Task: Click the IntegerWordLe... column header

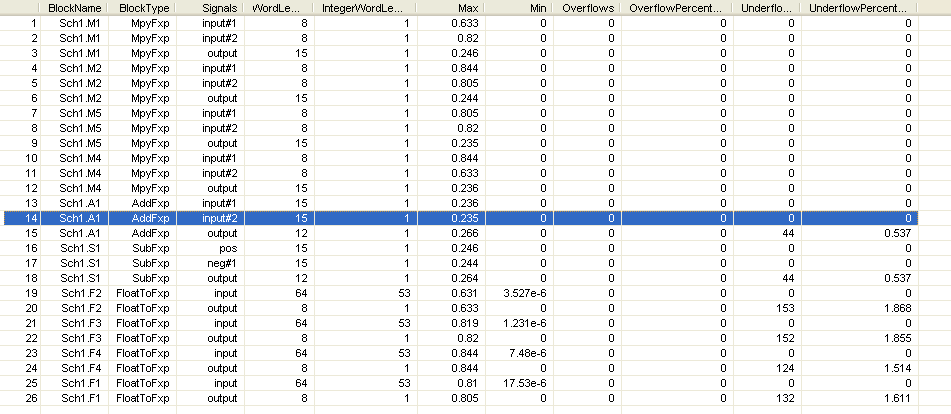Action: 366,8
